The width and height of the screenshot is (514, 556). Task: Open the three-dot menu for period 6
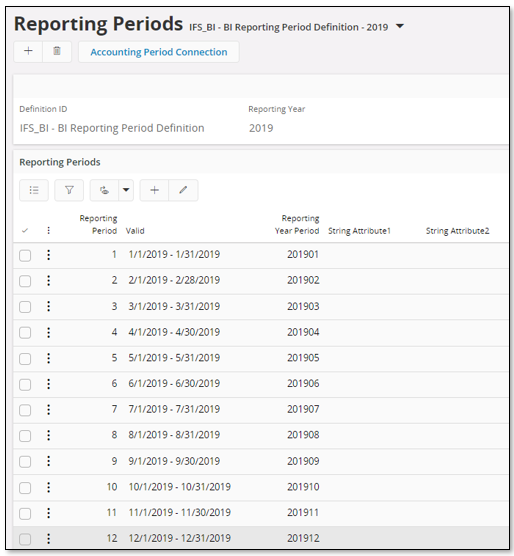click(49, 384)
